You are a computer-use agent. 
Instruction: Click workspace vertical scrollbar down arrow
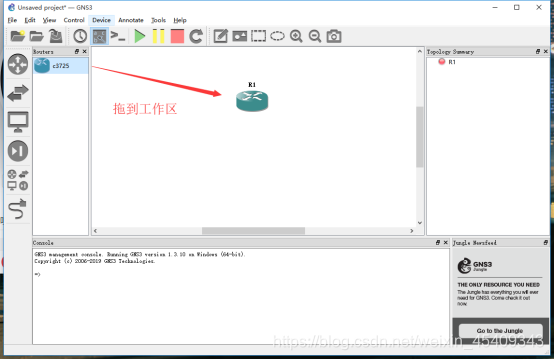420,223
